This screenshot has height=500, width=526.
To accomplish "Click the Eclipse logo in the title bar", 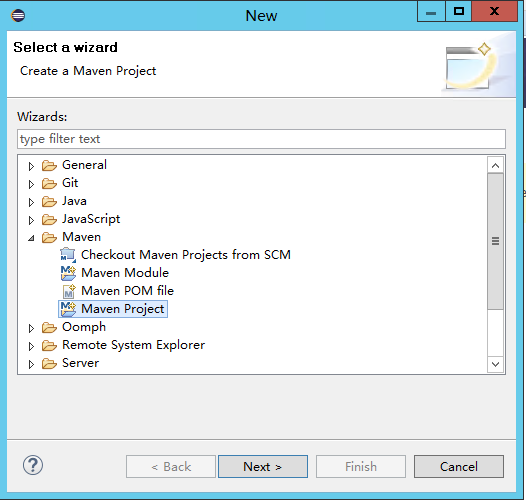I will (18, 15).
